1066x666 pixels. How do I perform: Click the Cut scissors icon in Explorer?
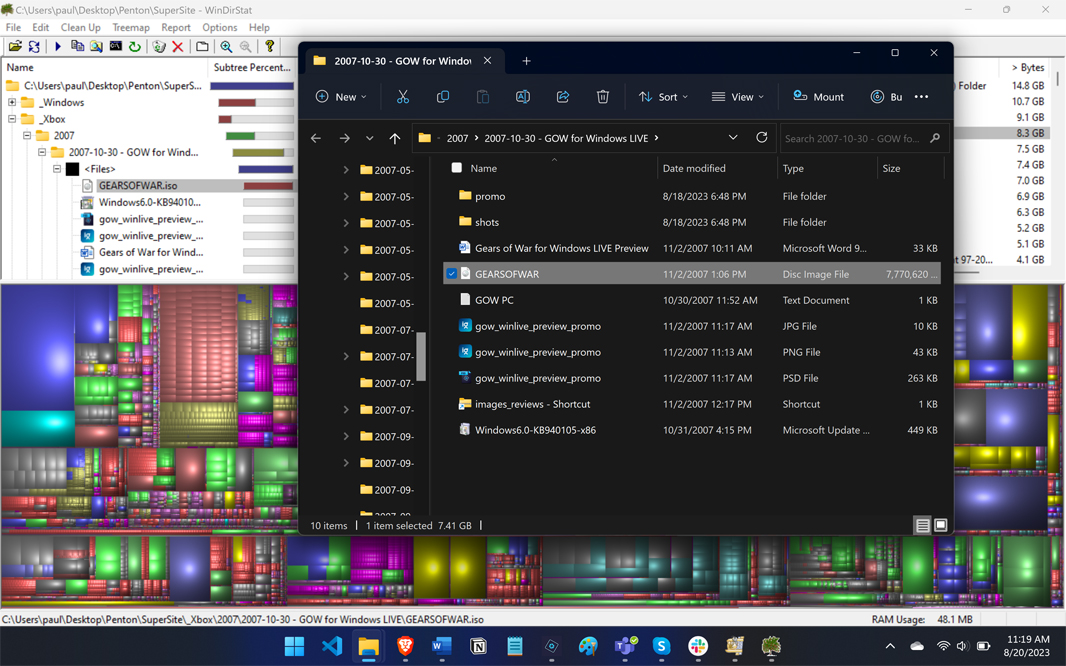403,97
